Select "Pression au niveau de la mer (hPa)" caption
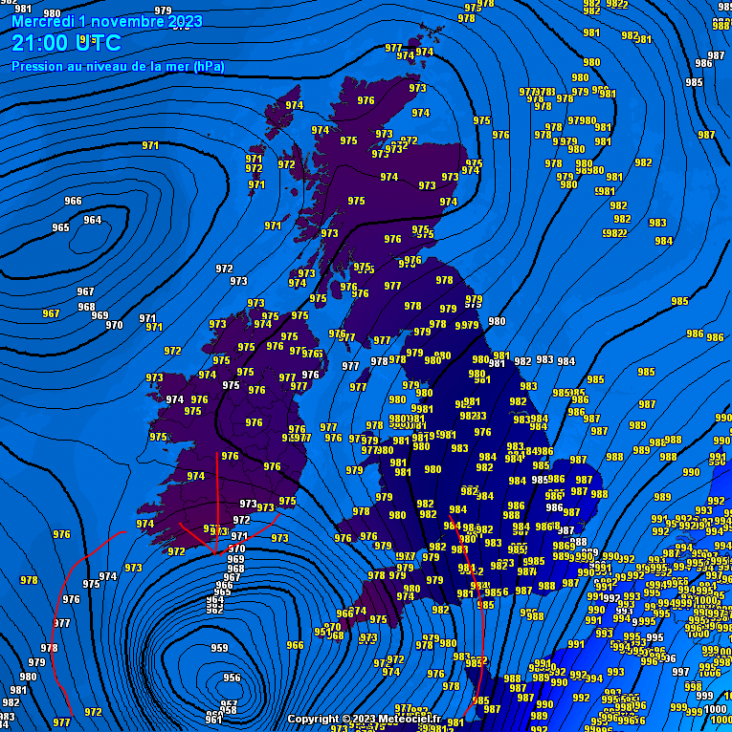Viewport: 732px width, 732px height. point(118,67)
